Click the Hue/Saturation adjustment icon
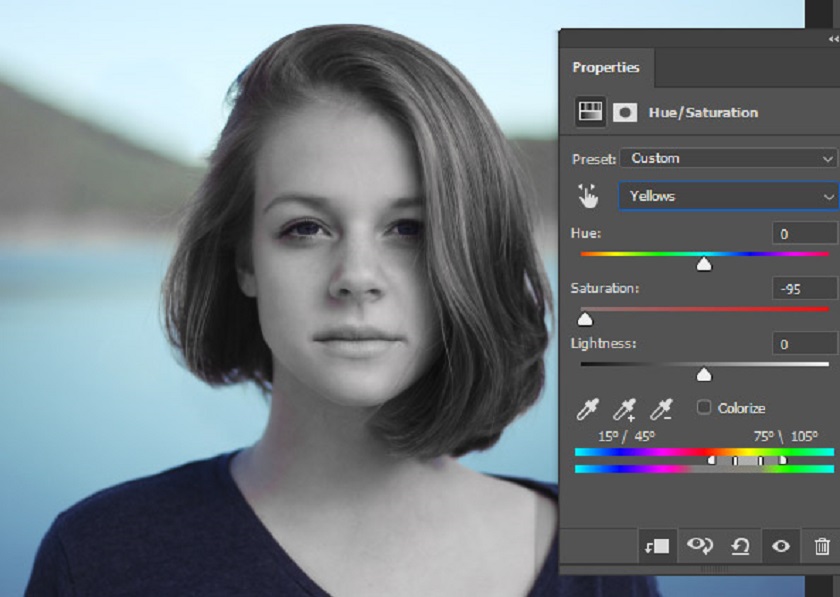840x597 pixels. (x=589, y=112)
